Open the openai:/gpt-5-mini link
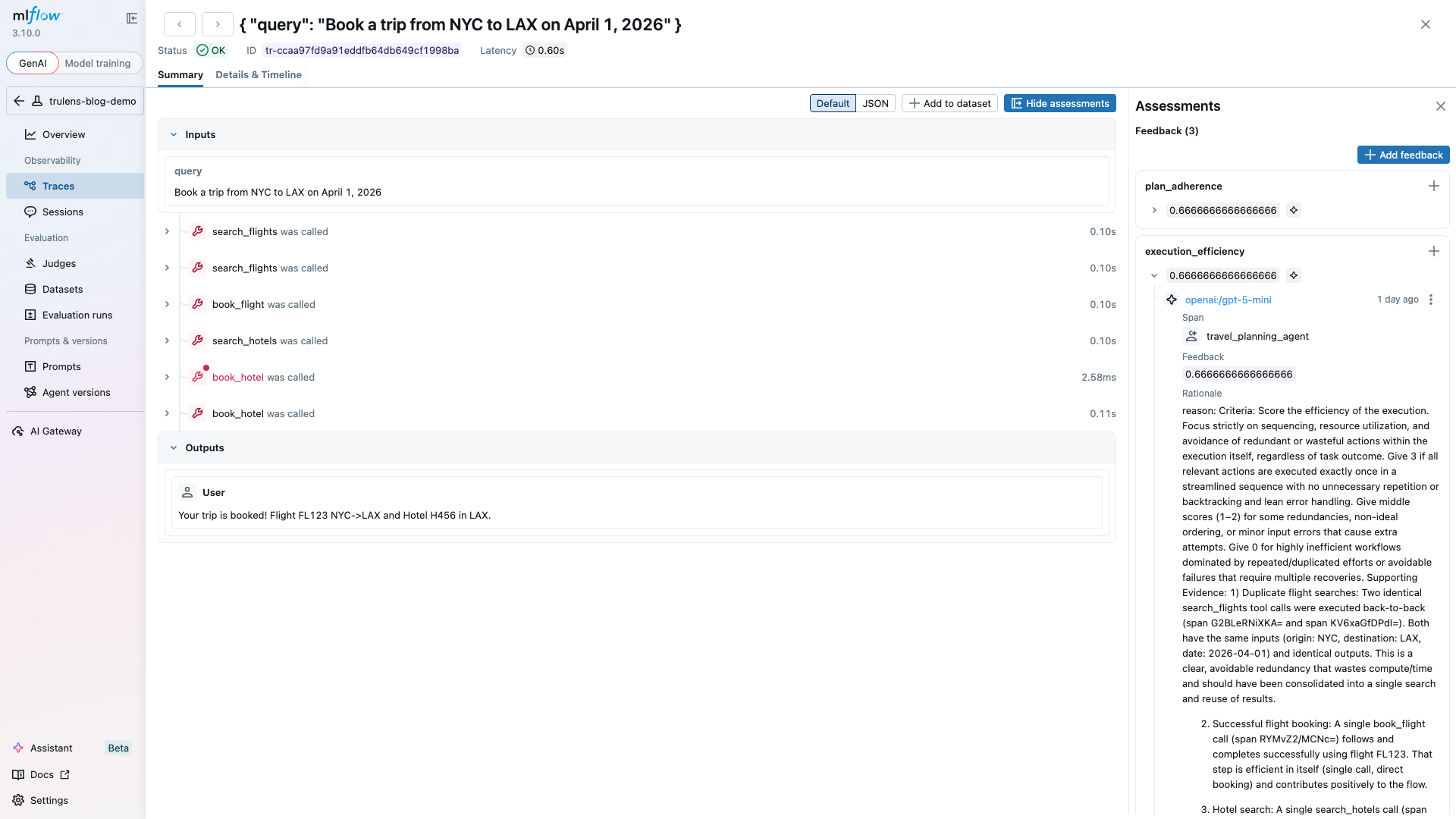The image size is (1456, 819). 1228,300
